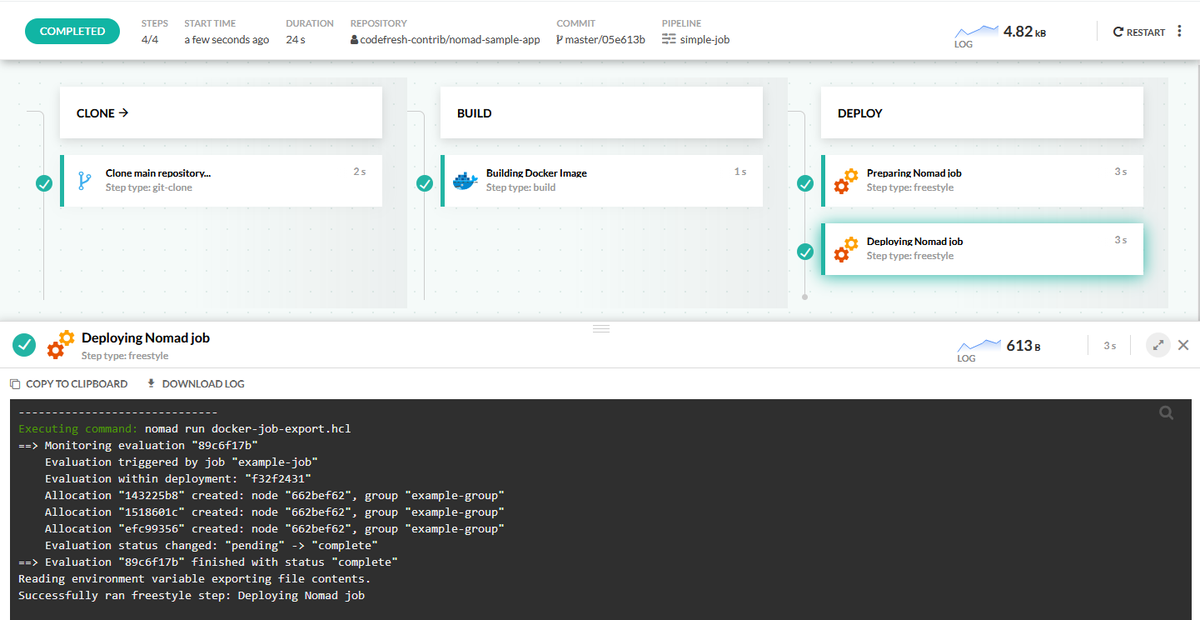Viewport: 1200px width, 620px height.
Task: Click the RESTART button
Action: (x=1139, y=32)
